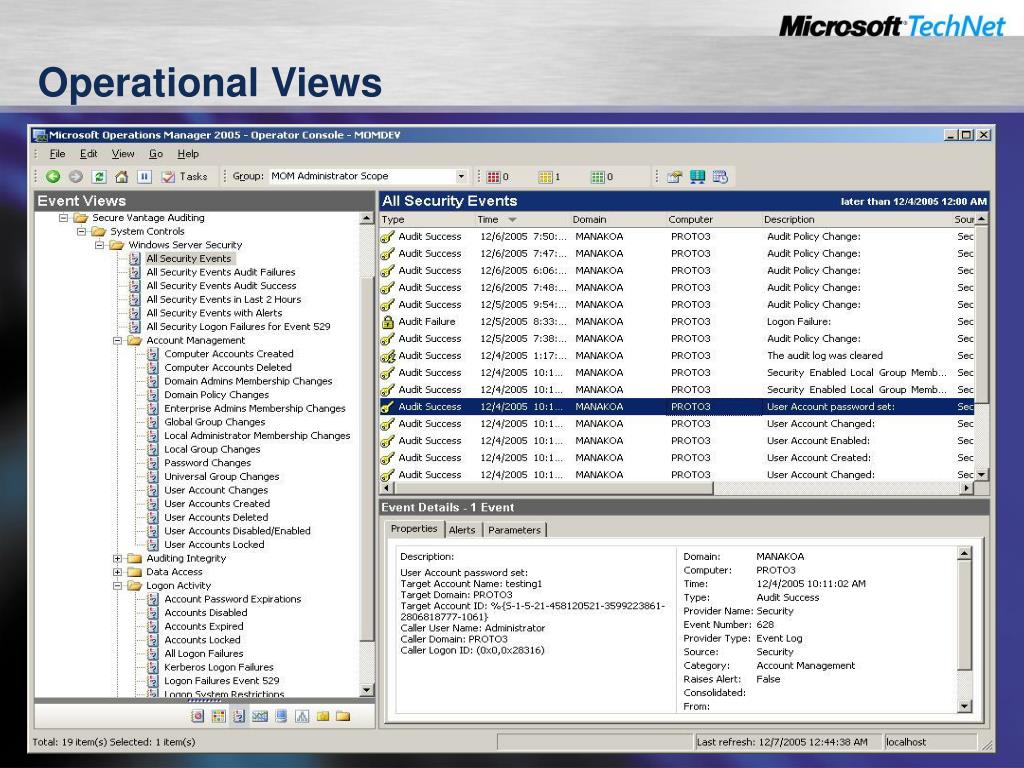Click the icon of the audit log cleared row

click(387, 356)
